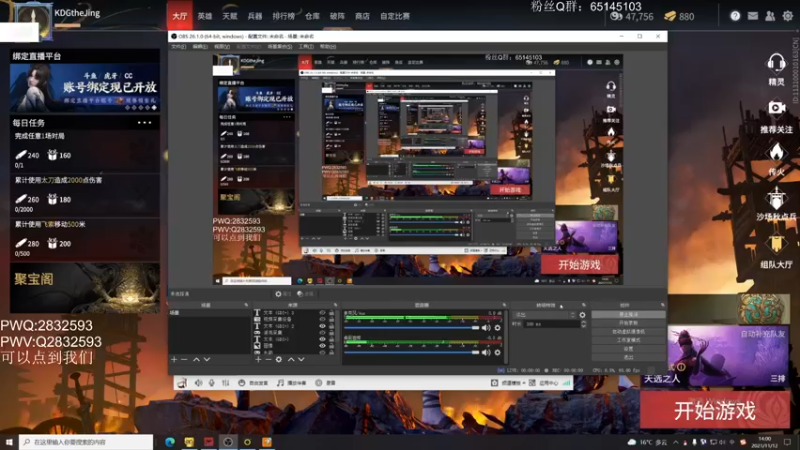The width and height of the screenshot is (800, 450).
Task: Switch to the 英雄 tab
Action: [x=205, y=16]
